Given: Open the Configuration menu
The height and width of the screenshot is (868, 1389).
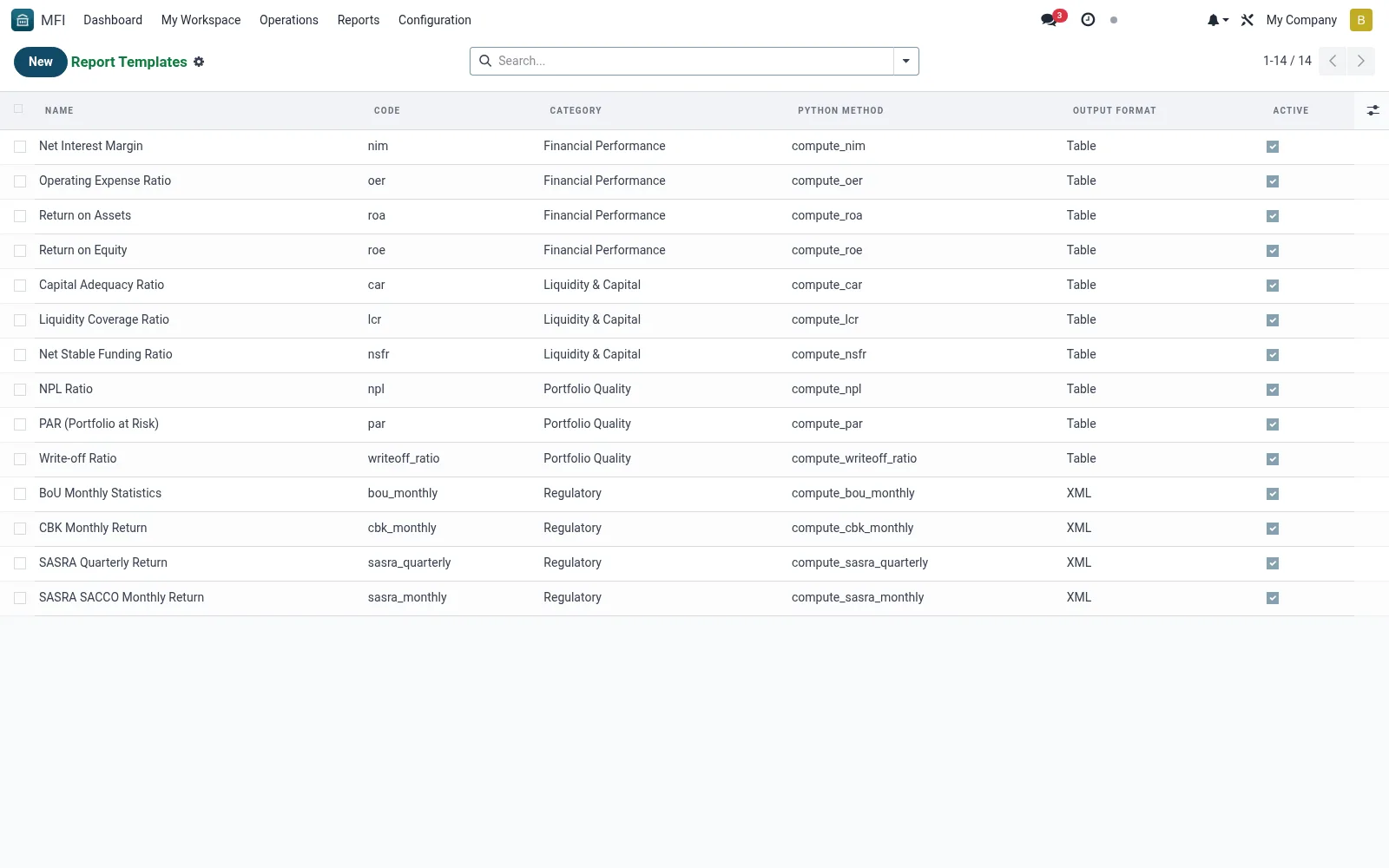Looking at the screenshot, I should (x=435, y=20).
